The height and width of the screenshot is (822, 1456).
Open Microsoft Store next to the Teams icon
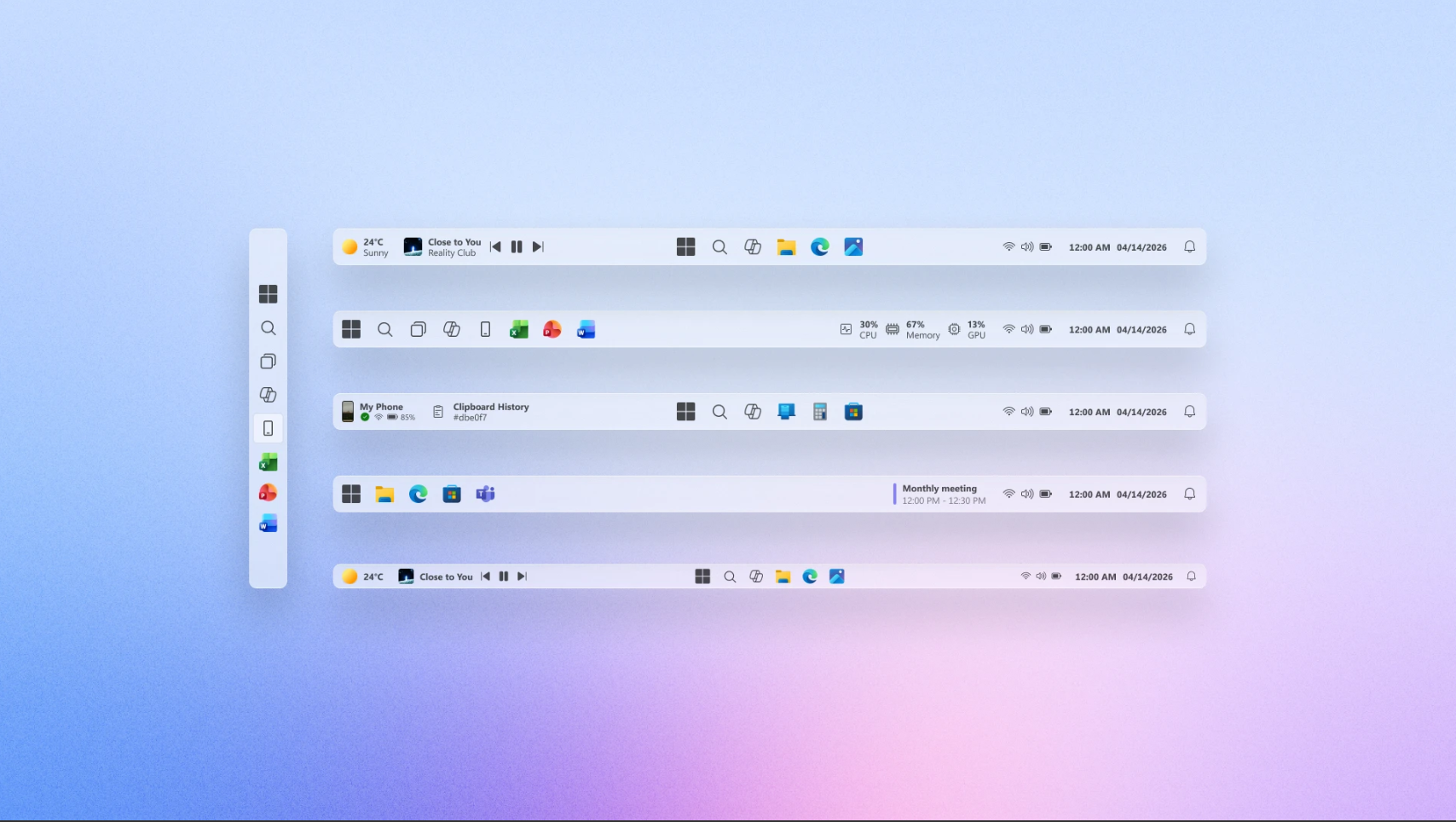[x=452, y=495]
